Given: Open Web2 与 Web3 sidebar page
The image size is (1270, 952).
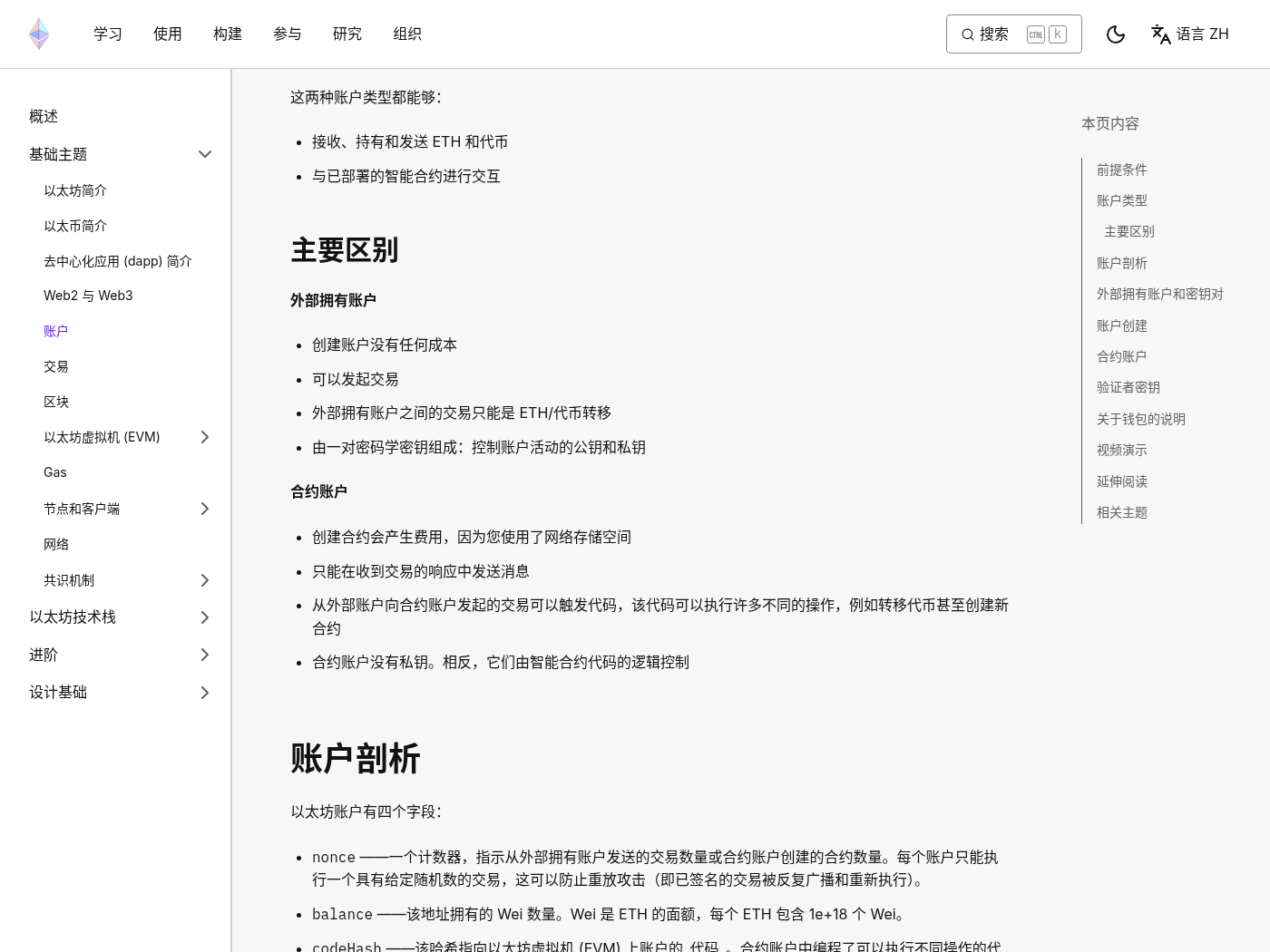Looking at the screenshot, I should tap(88, 296).
